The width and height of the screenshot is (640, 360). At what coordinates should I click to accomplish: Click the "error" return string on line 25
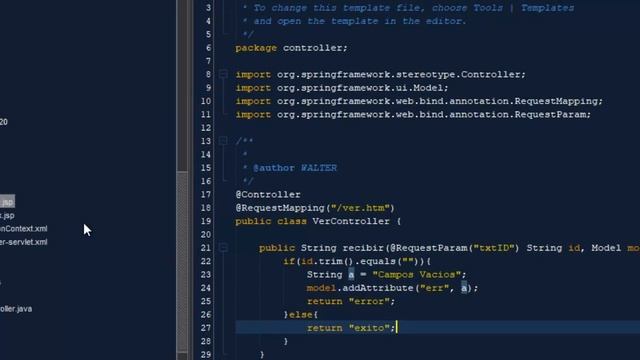pos(369,302)
